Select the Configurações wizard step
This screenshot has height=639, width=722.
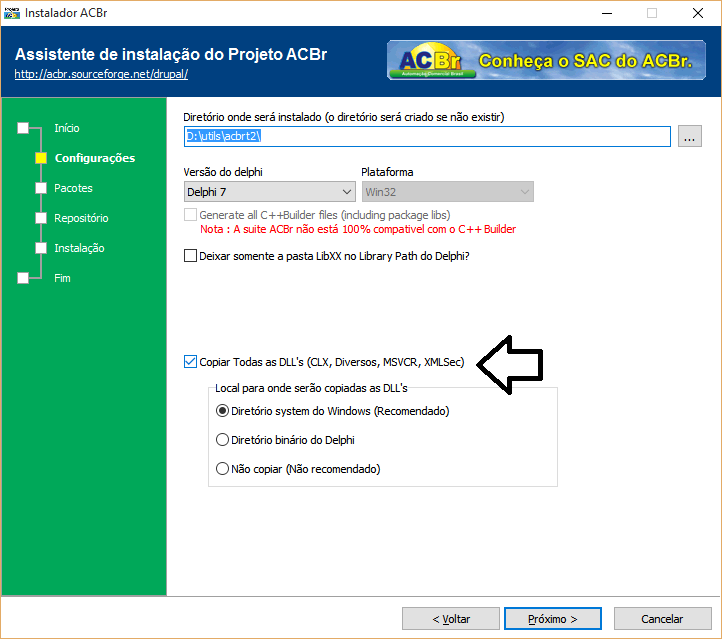tap(95, 158)
